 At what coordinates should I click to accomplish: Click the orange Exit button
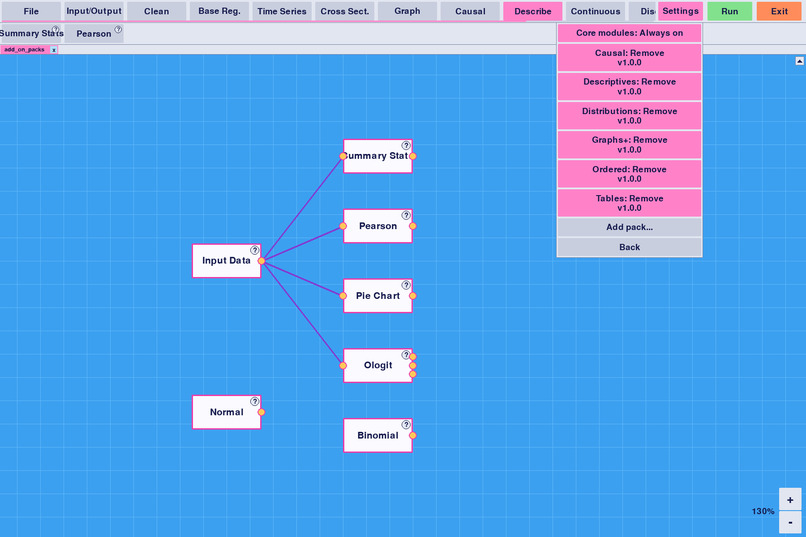point(779,11)
